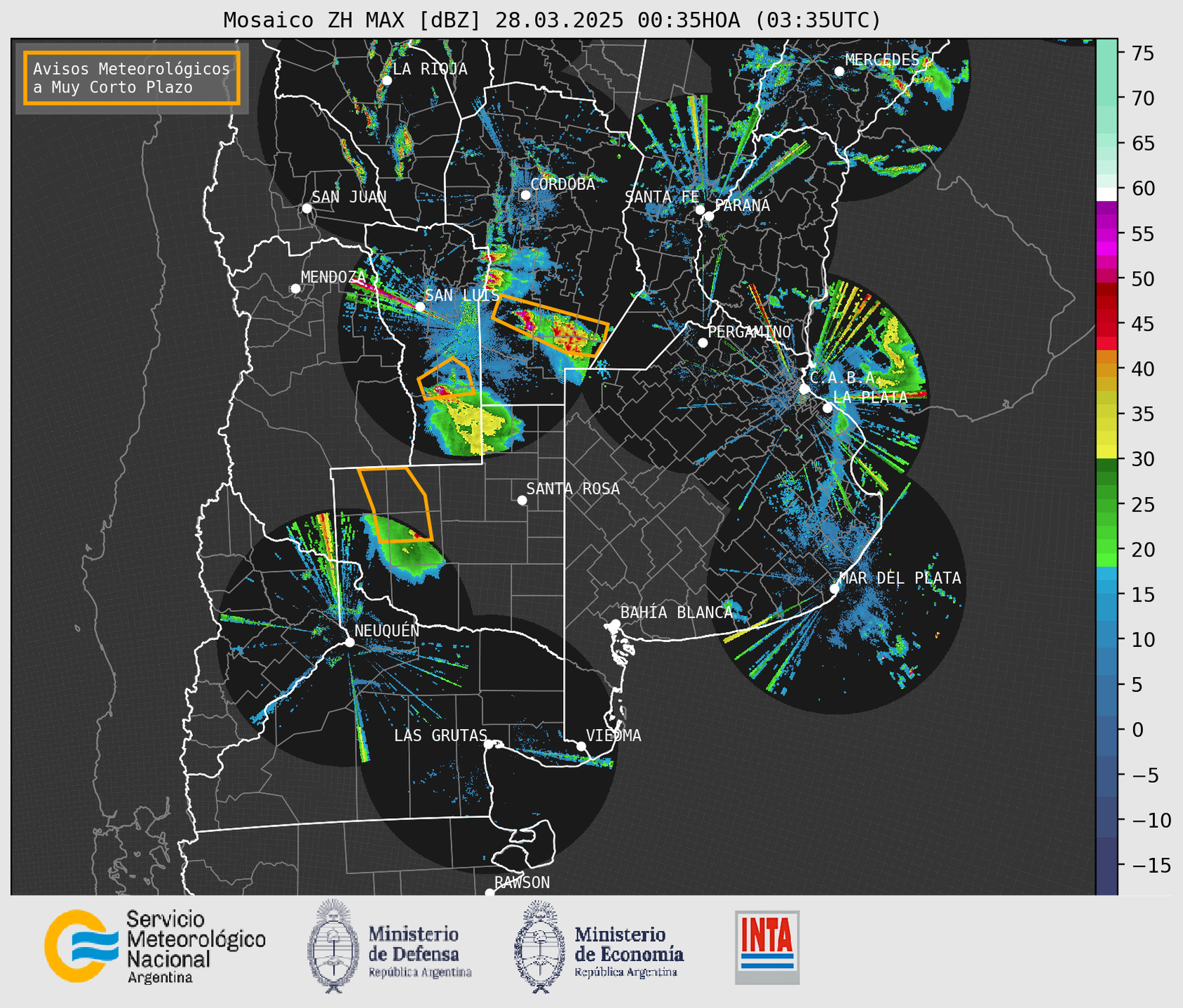Screen dimensions: 1183x1008
Task: Click the PARANA city marker dot
Action: pyautogui.click(x=709, y=216)
